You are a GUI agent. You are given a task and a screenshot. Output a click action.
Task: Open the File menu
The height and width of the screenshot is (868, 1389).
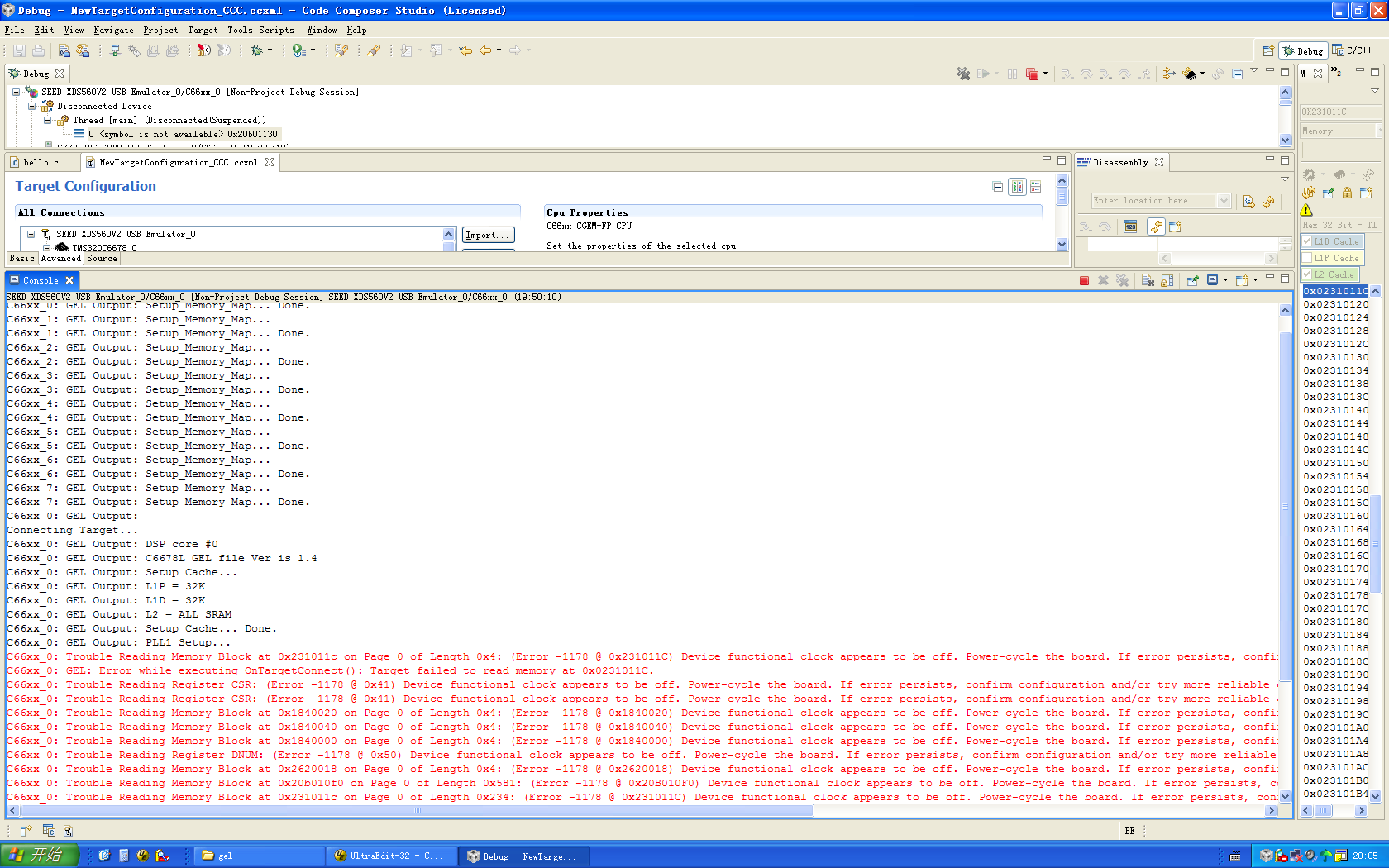[15, 30]
